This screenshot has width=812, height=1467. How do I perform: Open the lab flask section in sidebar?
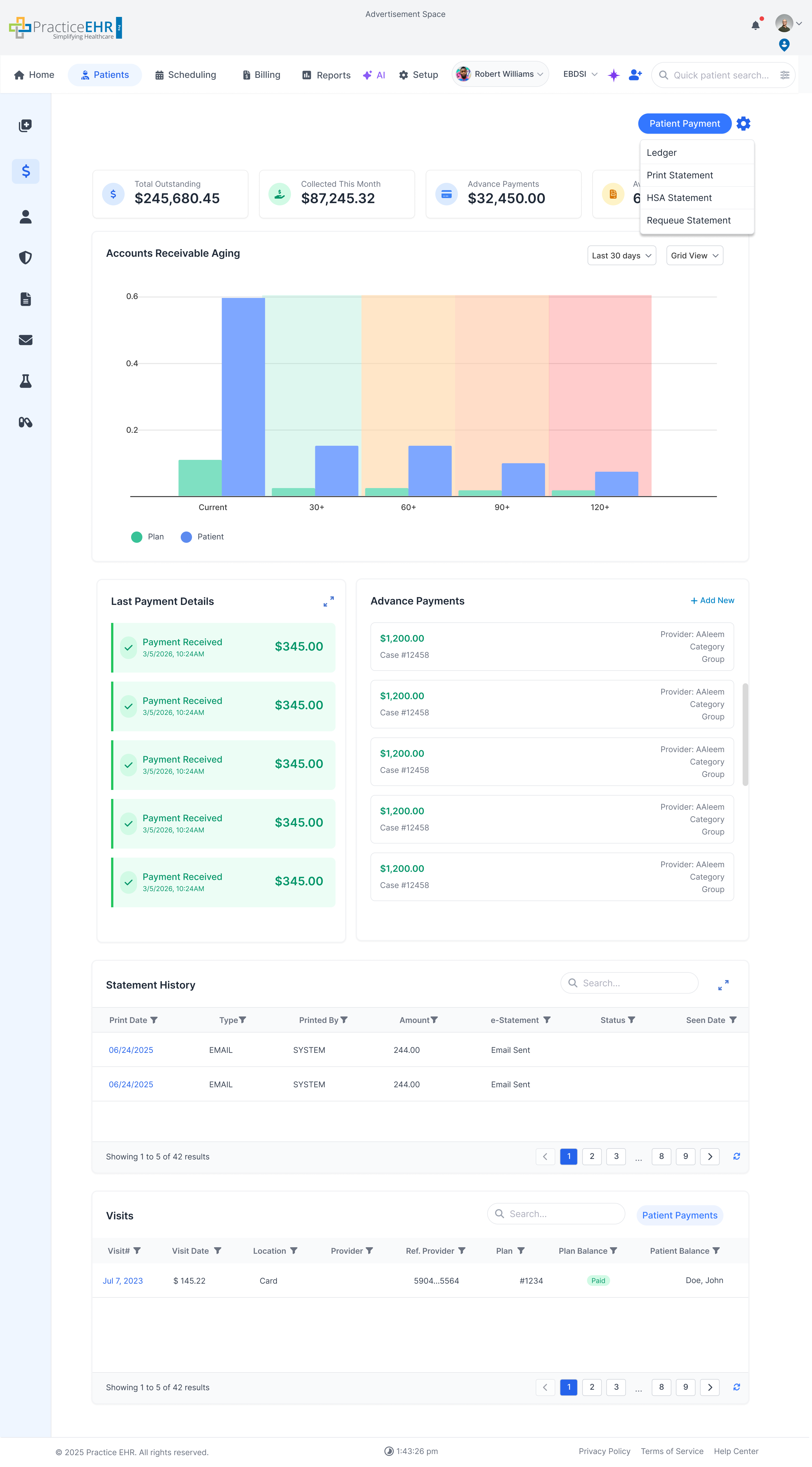(25, 381)
